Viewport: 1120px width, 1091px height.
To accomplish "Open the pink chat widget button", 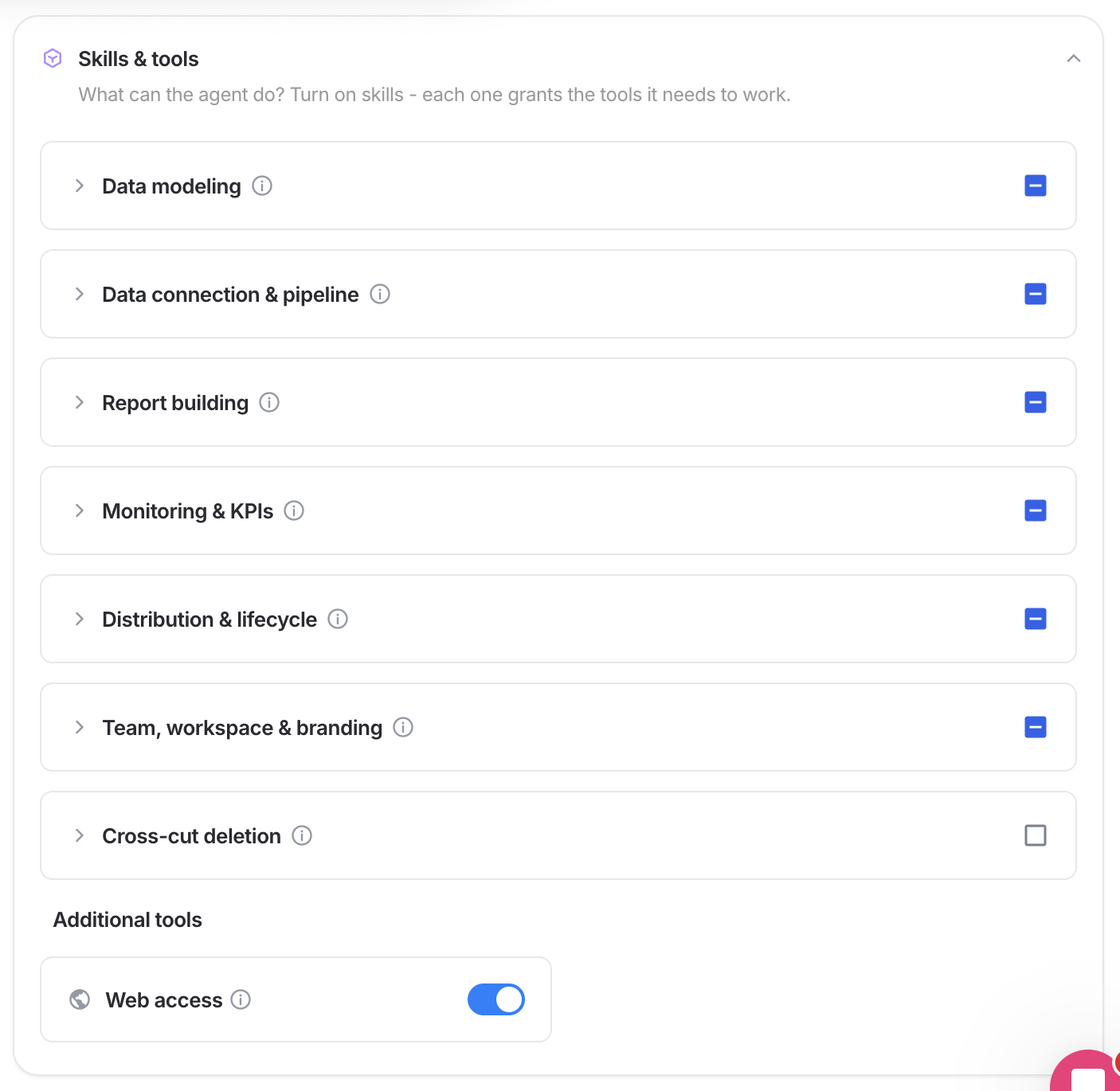I will pyautogui.click(x=1086, y=1071).
